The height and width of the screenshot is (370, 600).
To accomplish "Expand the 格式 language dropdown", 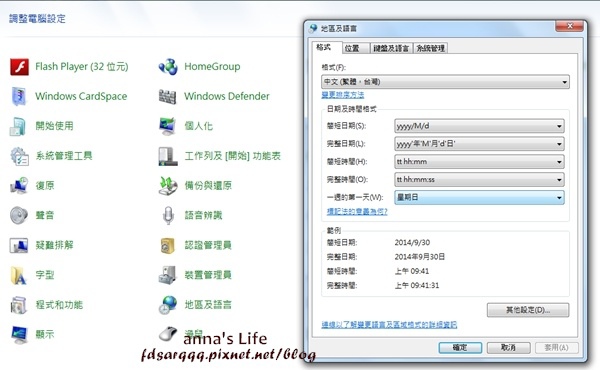I will 445,82.
